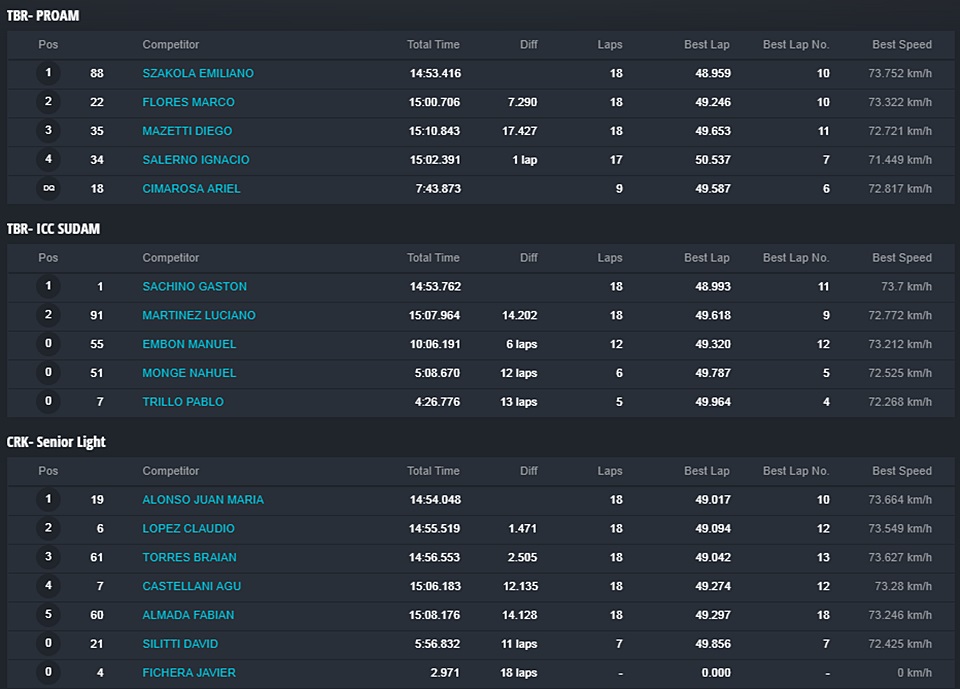Click position 5 badge for Almada Fabian
This screenshot has height=689, width=960.
[48, 615]
